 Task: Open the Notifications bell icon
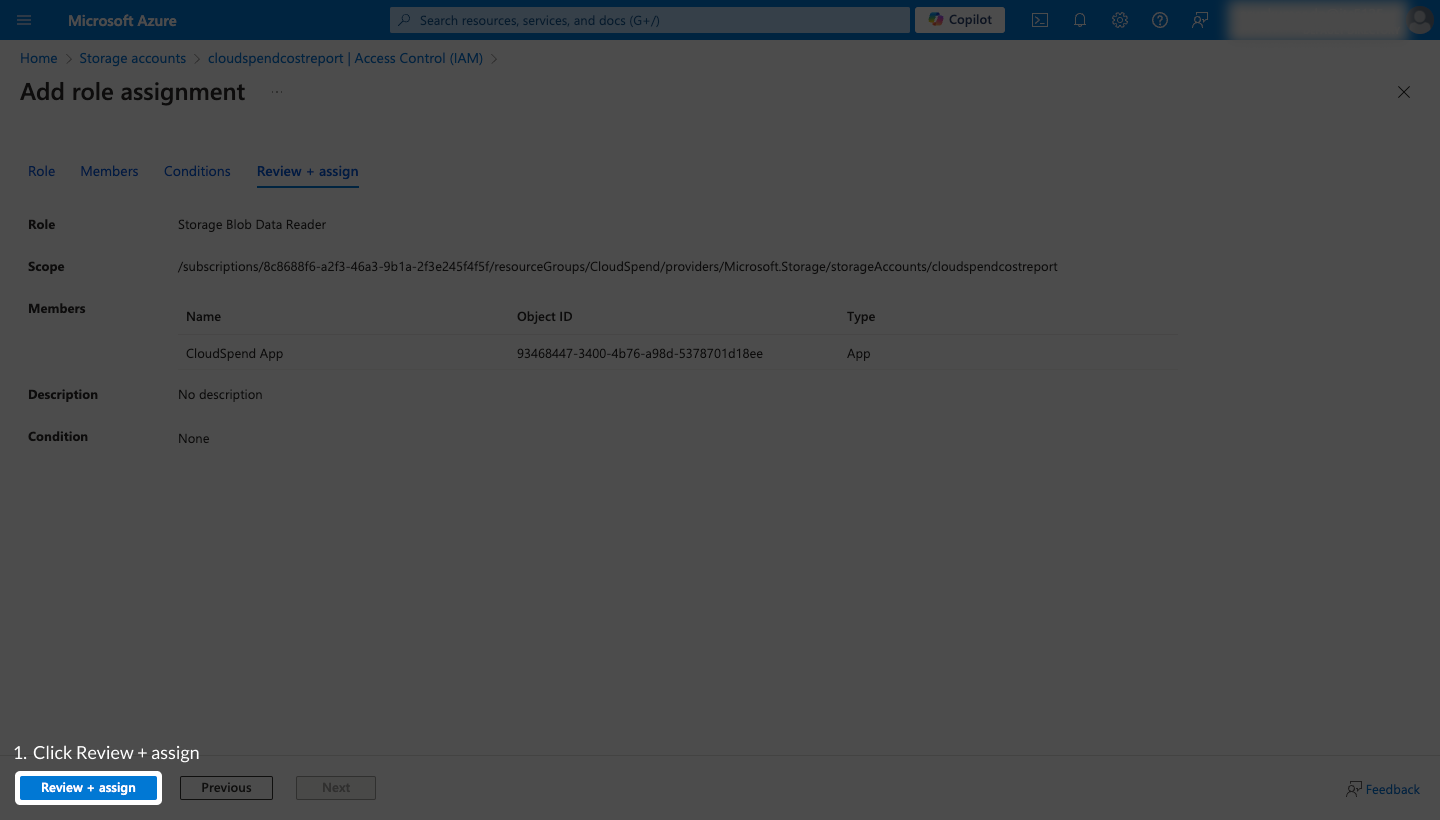1080,19
